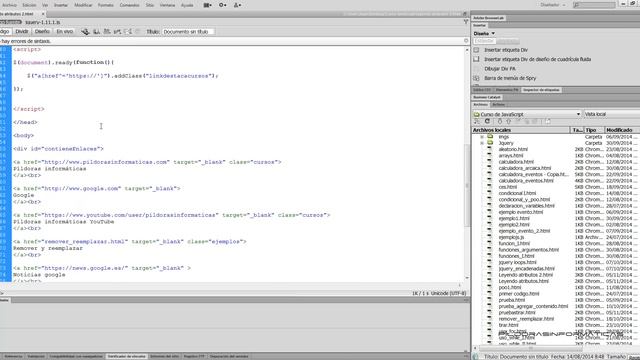640x360 pixels.
Task: Open the site user icon dropdown
Action: click(x=237, y=5)
